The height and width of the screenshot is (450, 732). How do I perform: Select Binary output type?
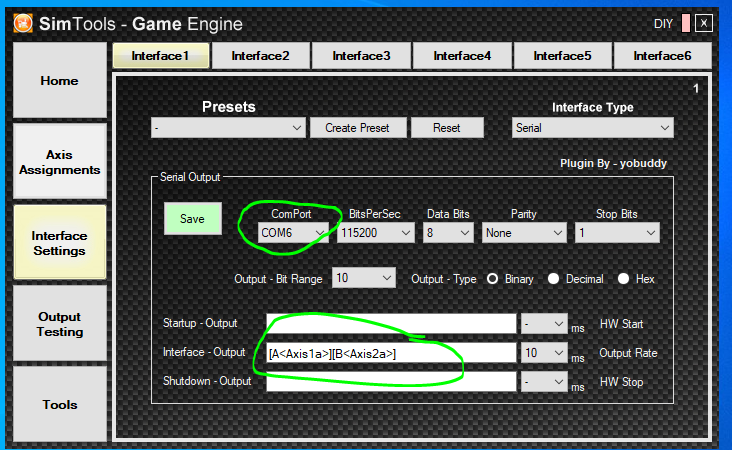point(492,279)
